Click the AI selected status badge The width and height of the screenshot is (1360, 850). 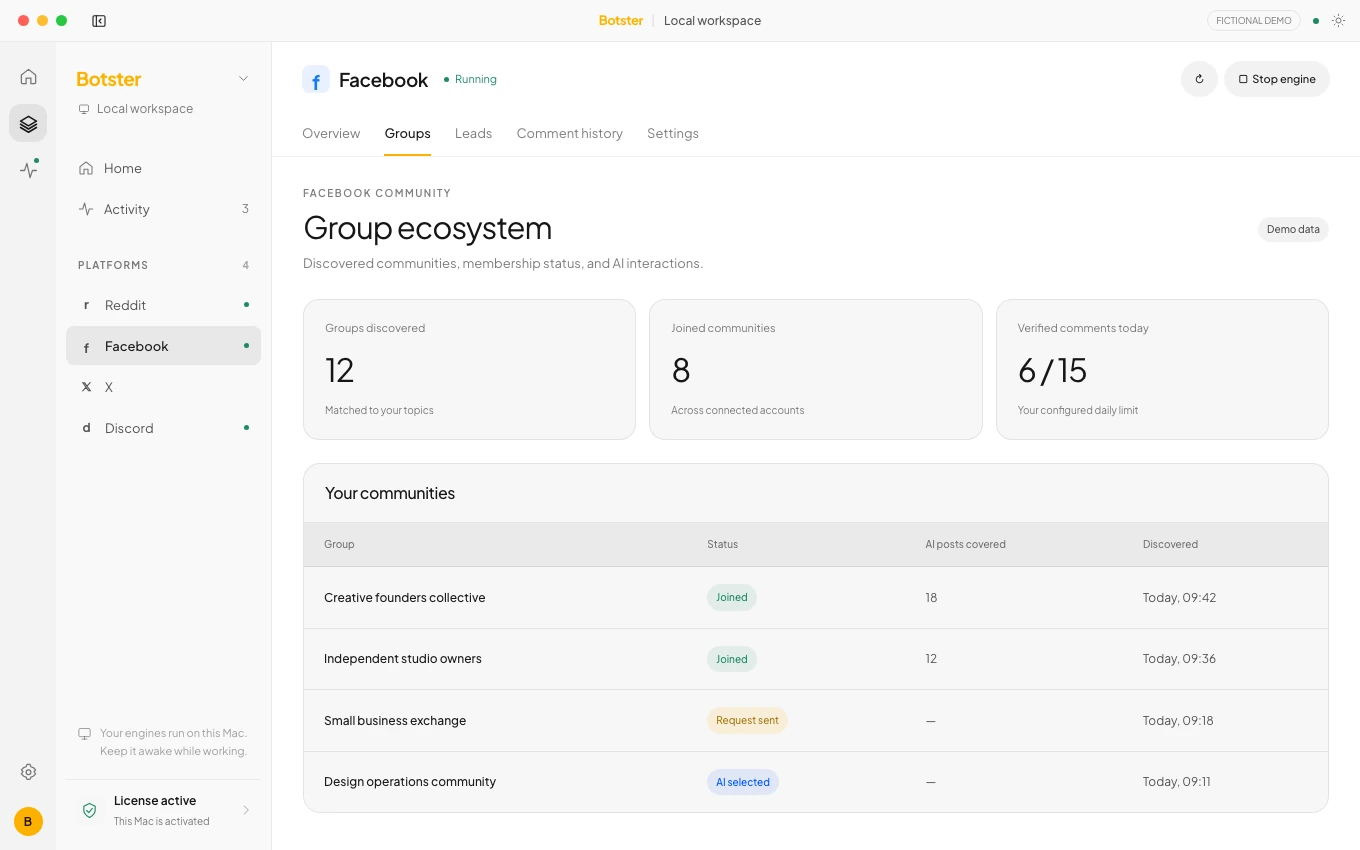(x=743, y=782)
